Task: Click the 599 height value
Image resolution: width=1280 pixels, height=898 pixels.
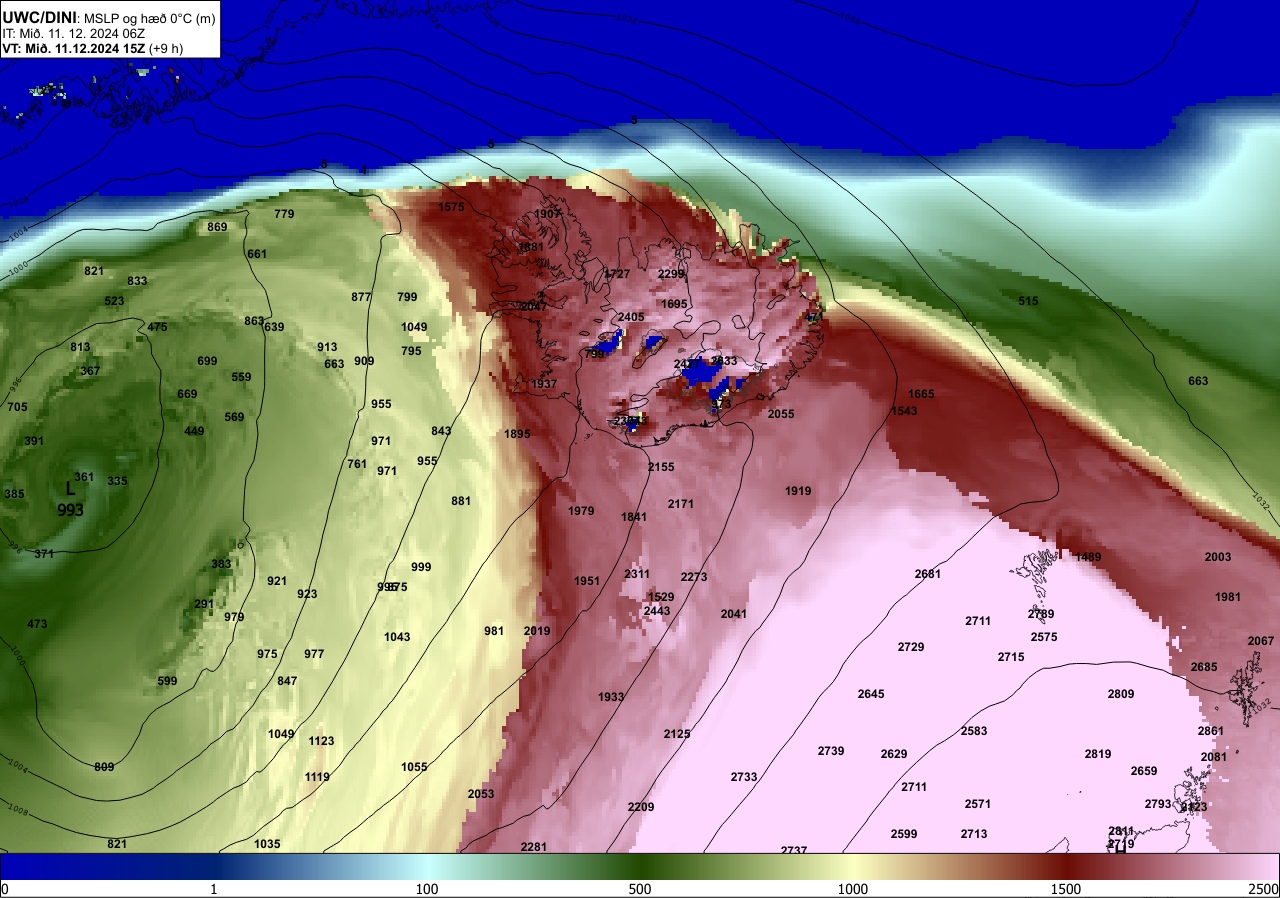Action: (167, 681)
